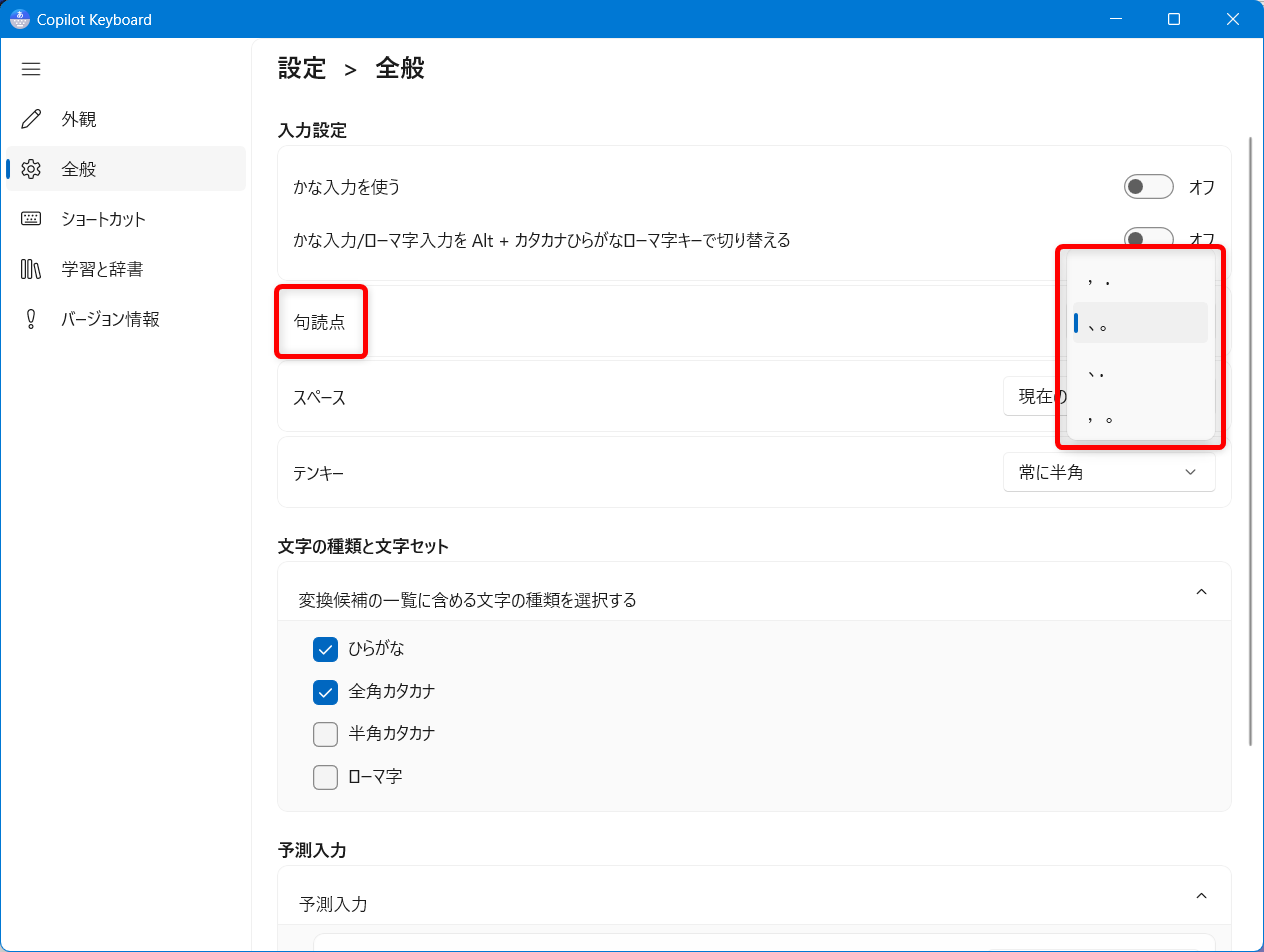
Task: Click the テンキー row label
Action: pos(319,473)
